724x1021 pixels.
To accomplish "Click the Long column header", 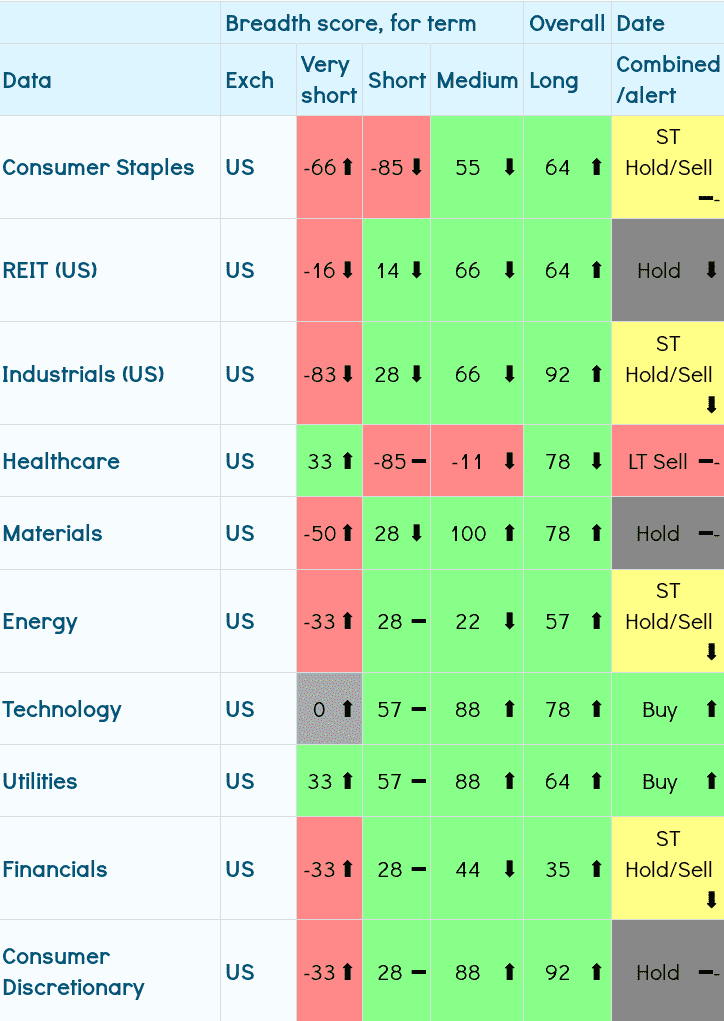I will pos(553,80).
